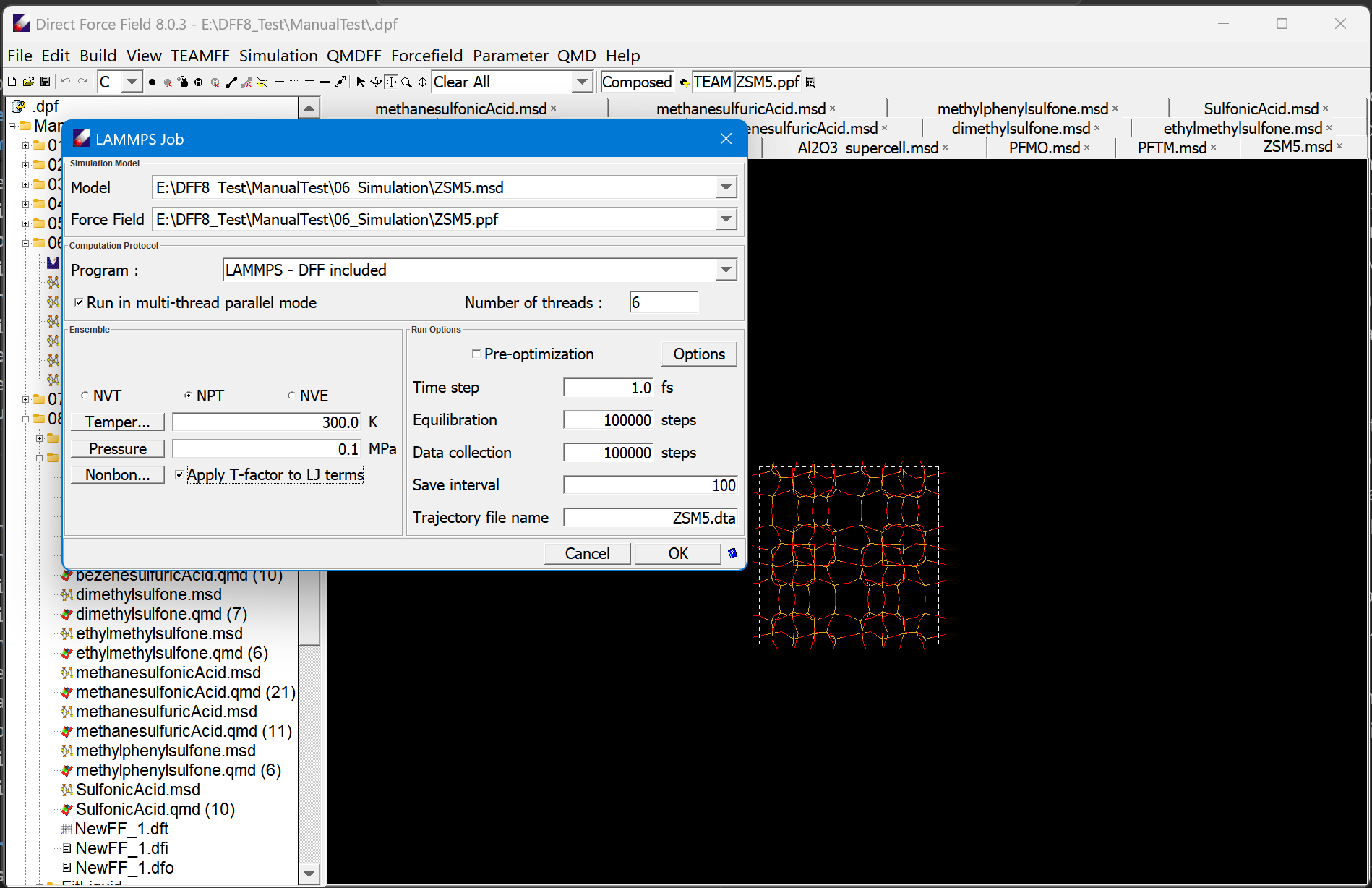This screenshot has height=888, width=1372.
Task: Open an existing .dpf file
Action: click(29, 81)
